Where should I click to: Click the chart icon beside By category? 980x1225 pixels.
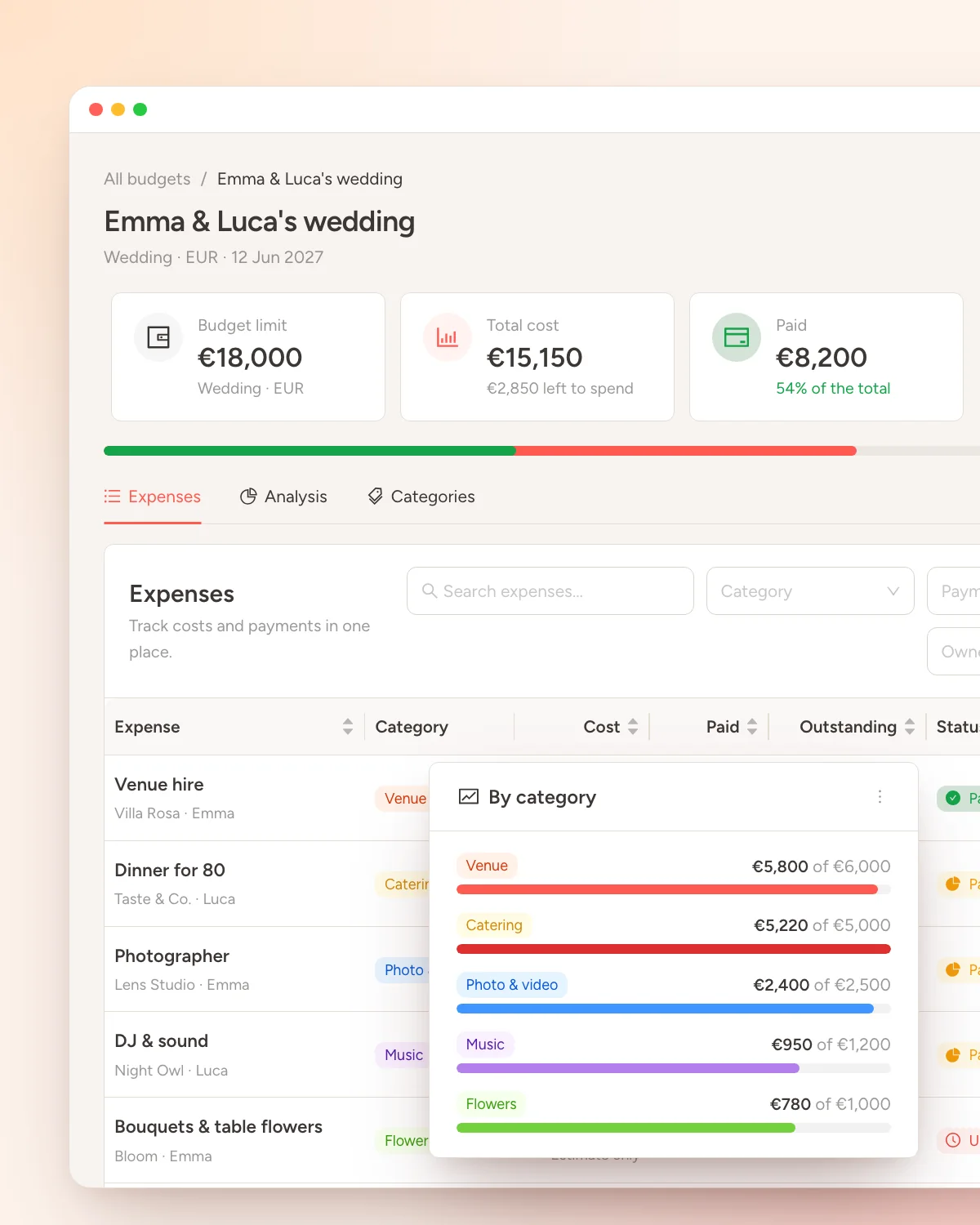click(x=469, y=797)
